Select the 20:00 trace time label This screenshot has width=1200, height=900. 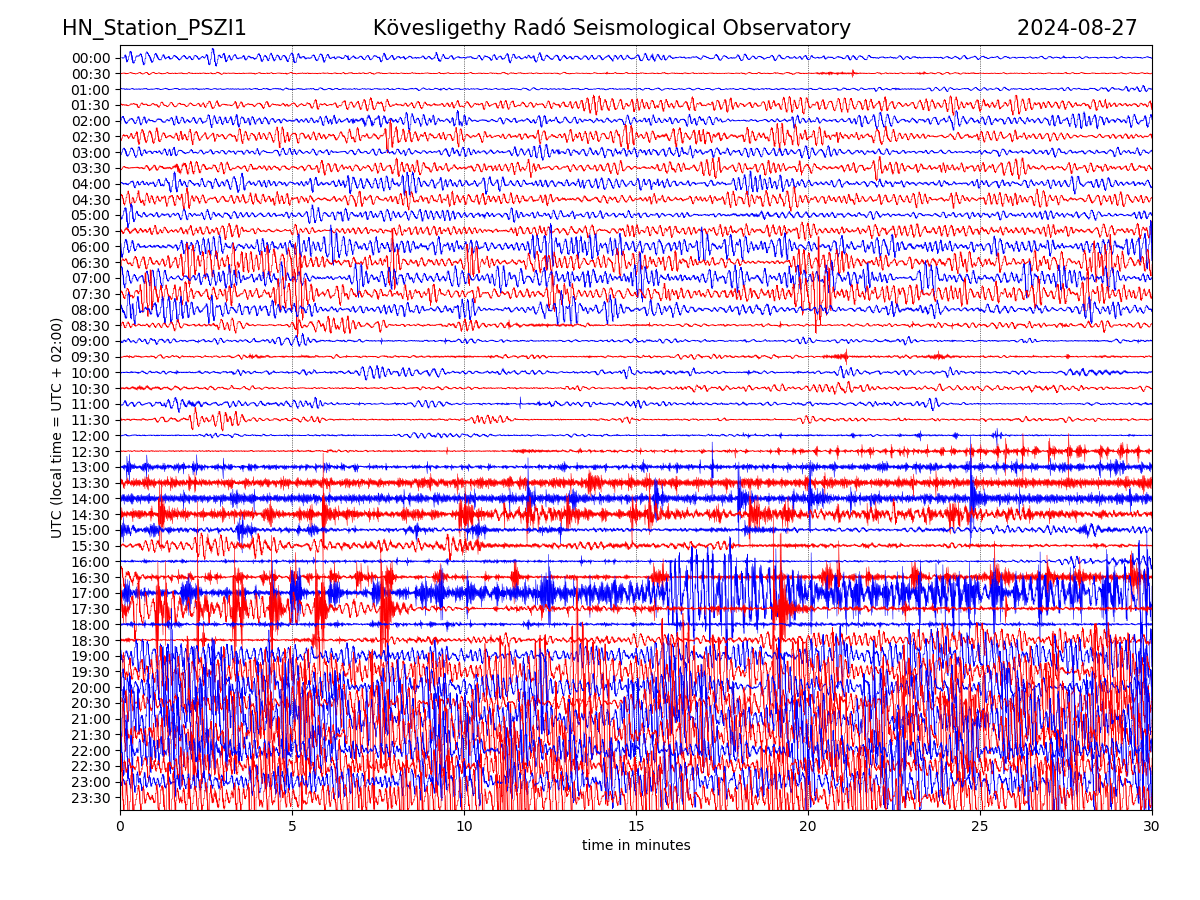(91, 688)
